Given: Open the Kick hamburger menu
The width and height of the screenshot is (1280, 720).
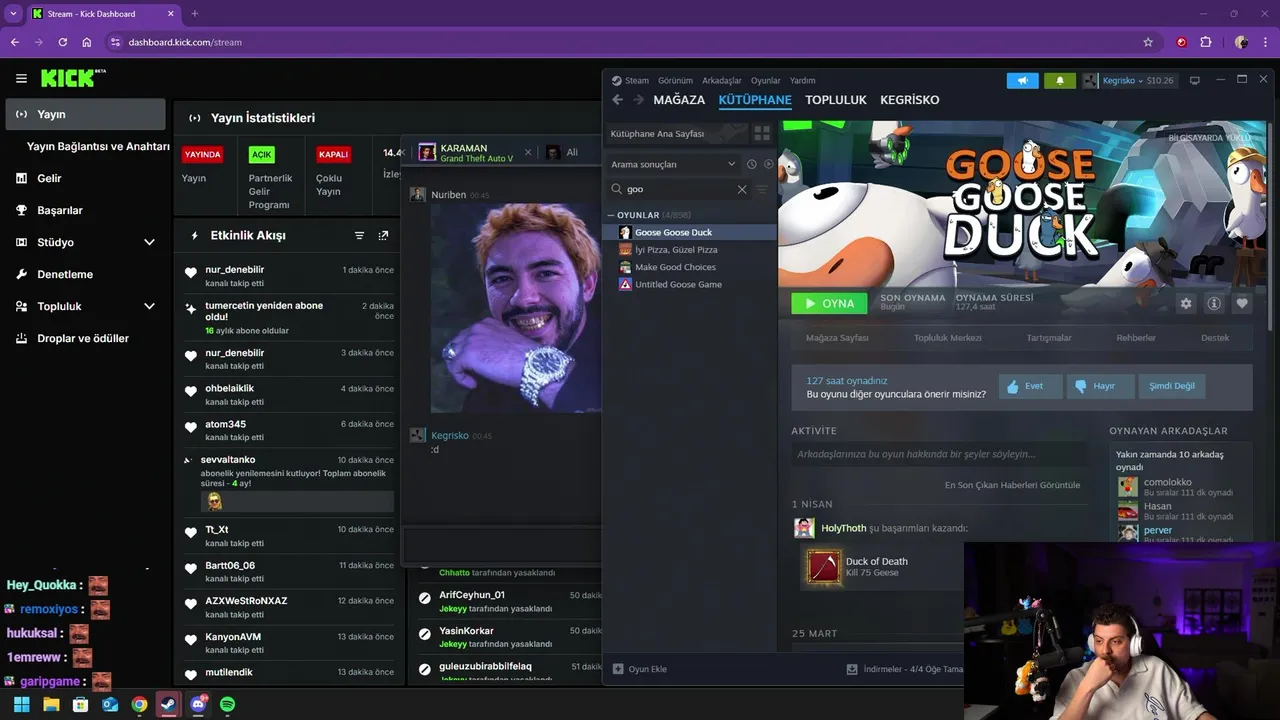Looking at the screenshot, I should point(21,78).
